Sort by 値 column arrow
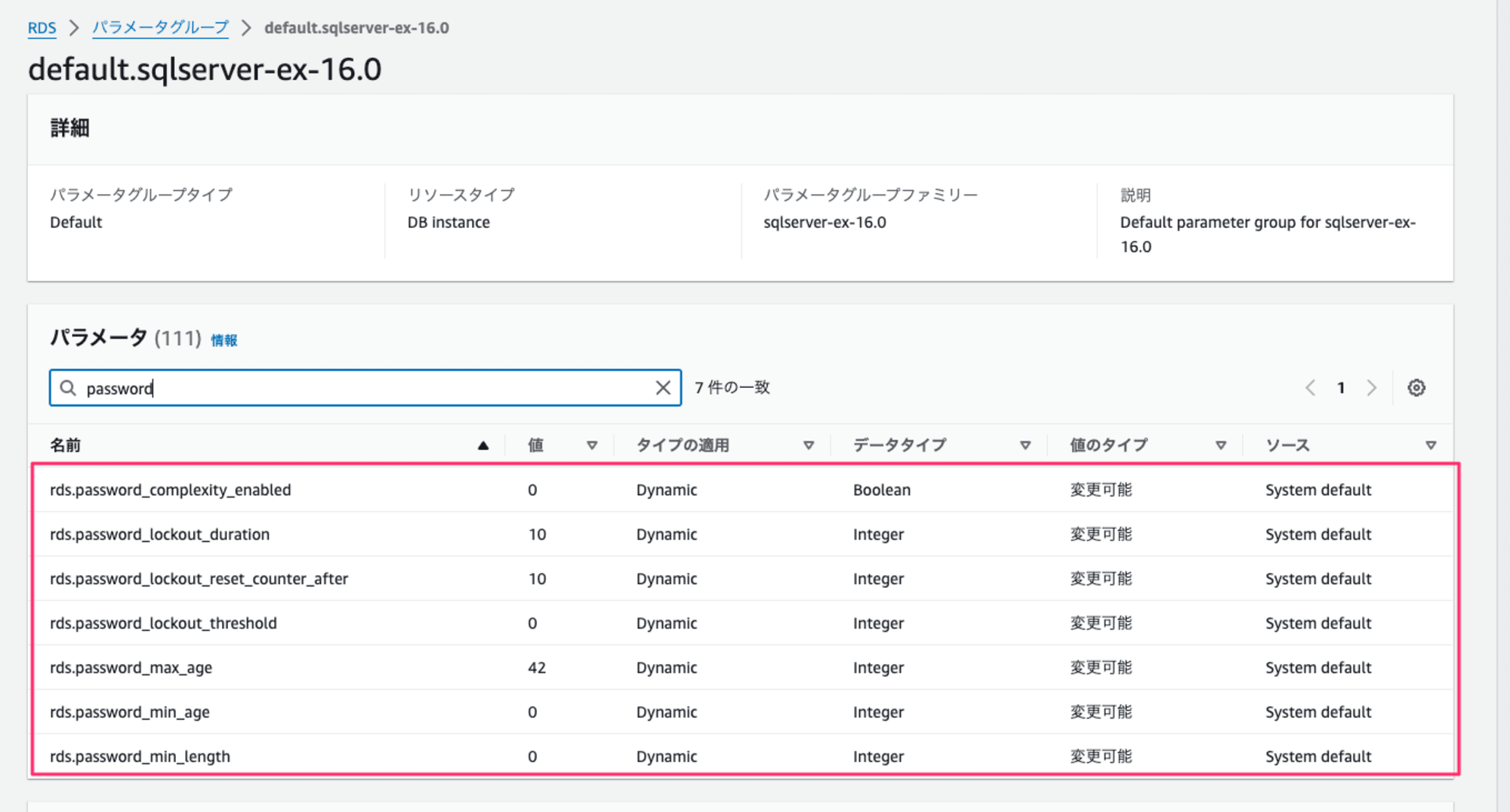The image size is (1510, 812). click(x=592, y=446)
